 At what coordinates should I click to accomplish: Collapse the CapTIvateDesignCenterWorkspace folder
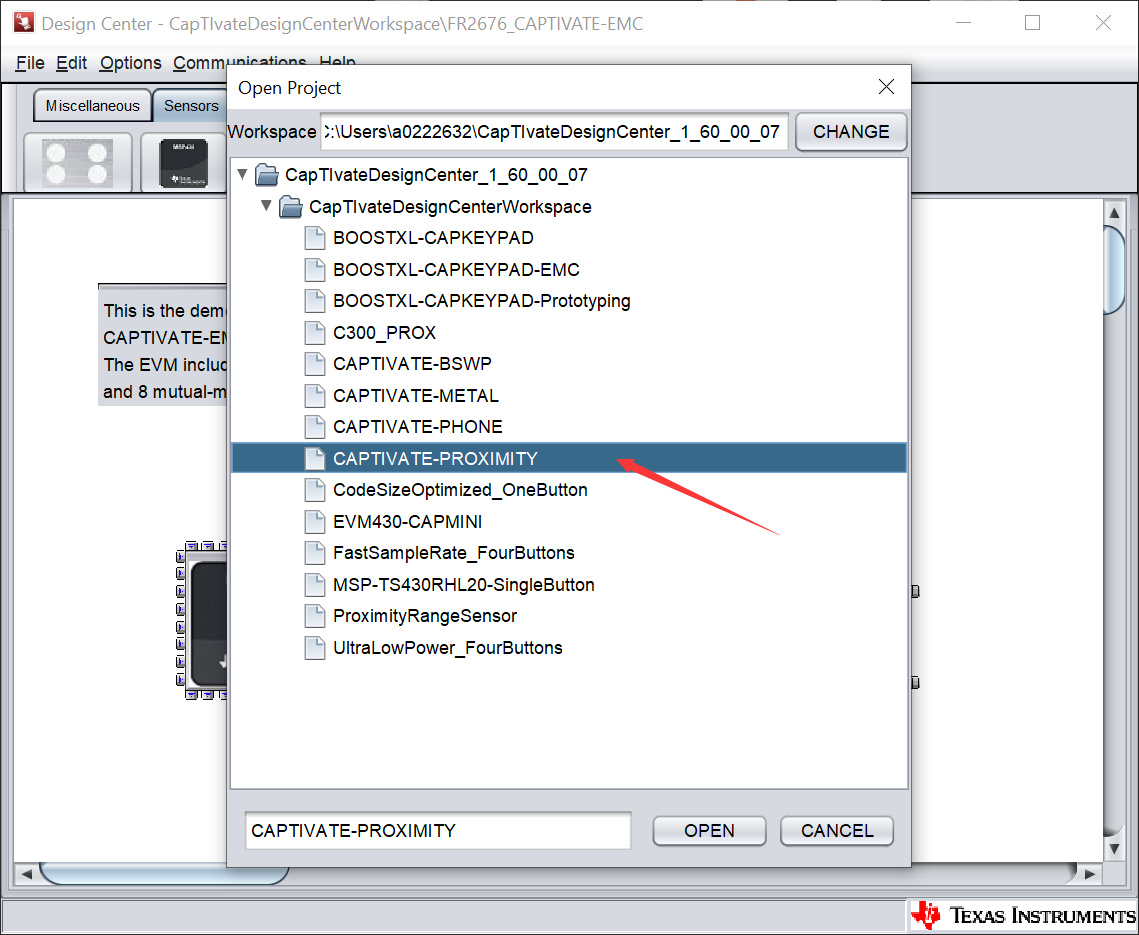tap(267, 206)
